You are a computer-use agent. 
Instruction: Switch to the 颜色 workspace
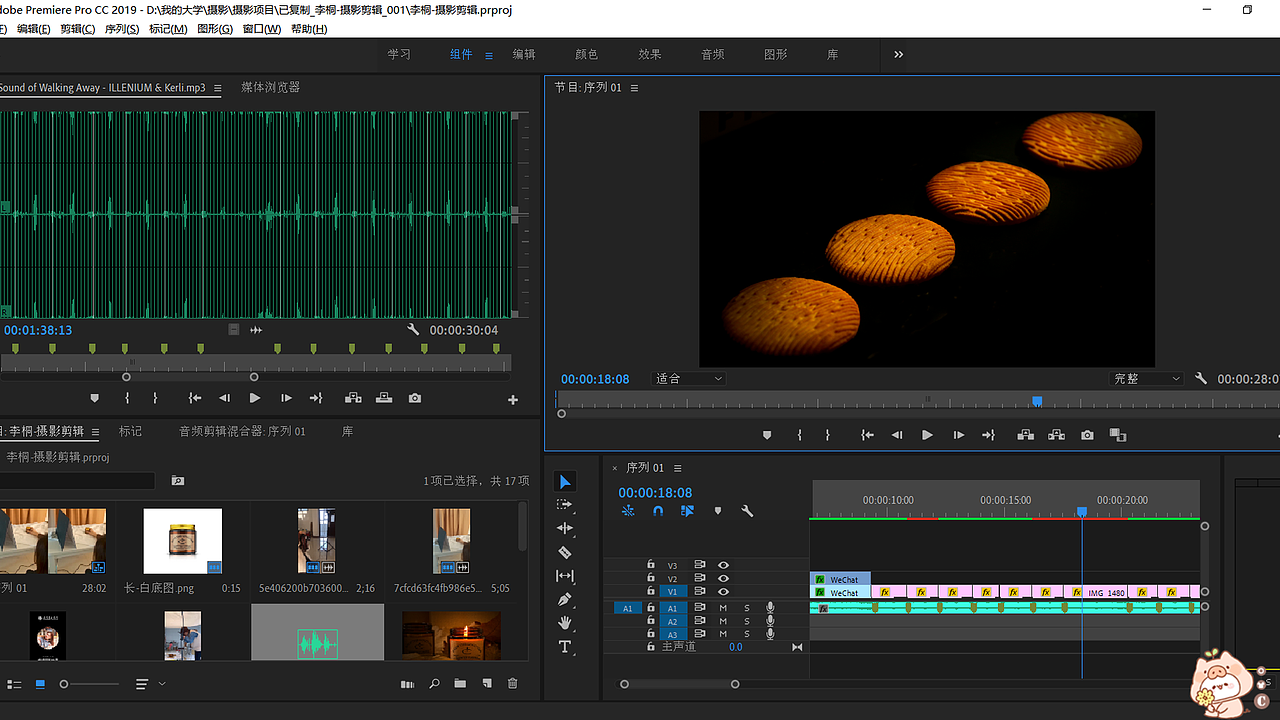click(586, 54)
